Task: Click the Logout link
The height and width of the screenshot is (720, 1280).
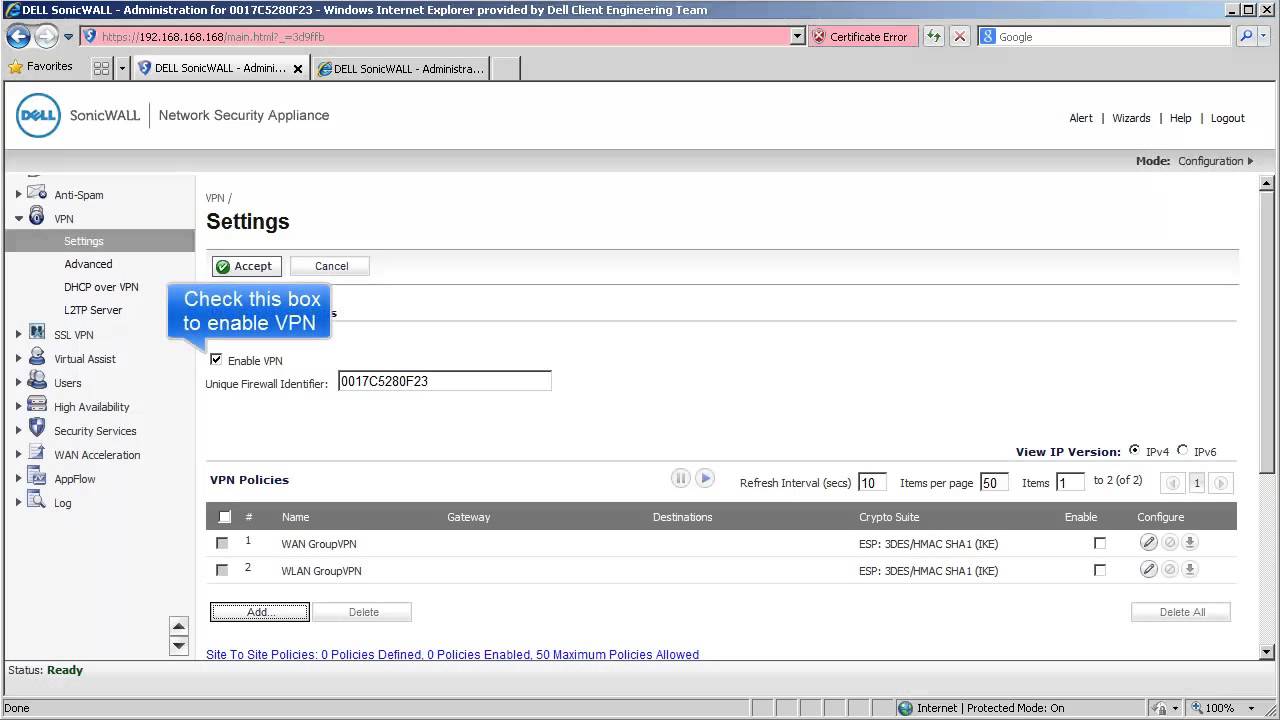Action: coord(1227,118)
